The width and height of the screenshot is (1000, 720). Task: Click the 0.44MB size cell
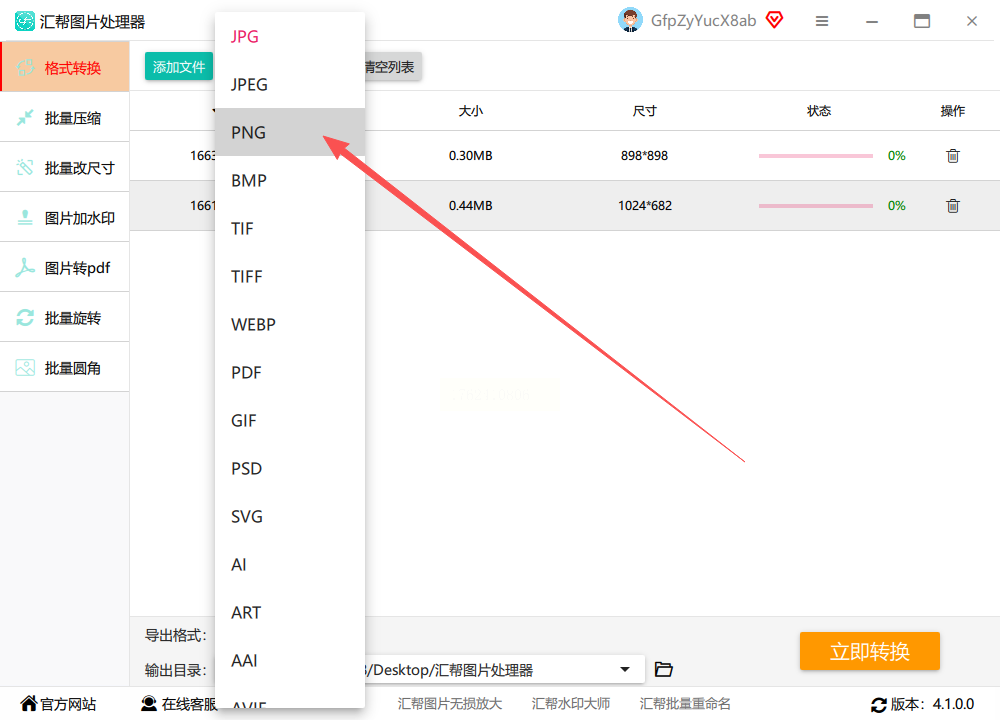click(x=470, y=205)
